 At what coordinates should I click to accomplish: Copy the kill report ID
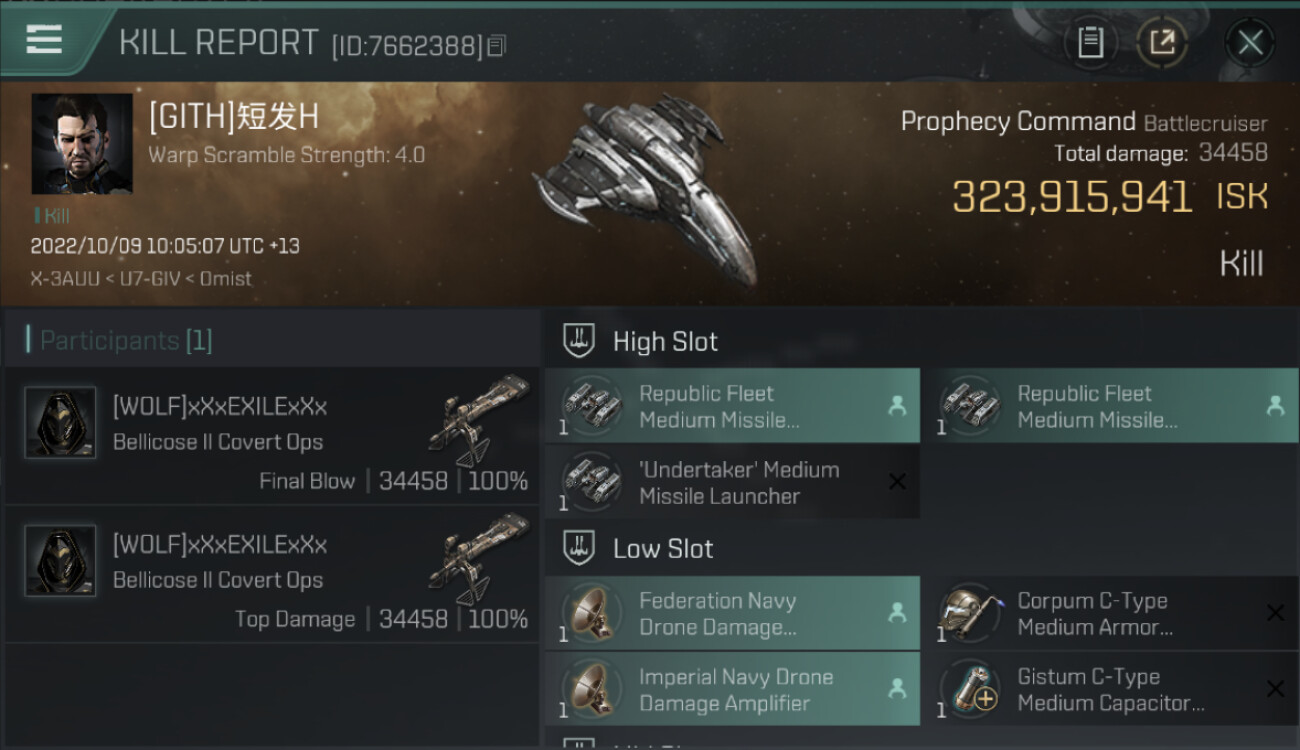(x=497, y=46)
